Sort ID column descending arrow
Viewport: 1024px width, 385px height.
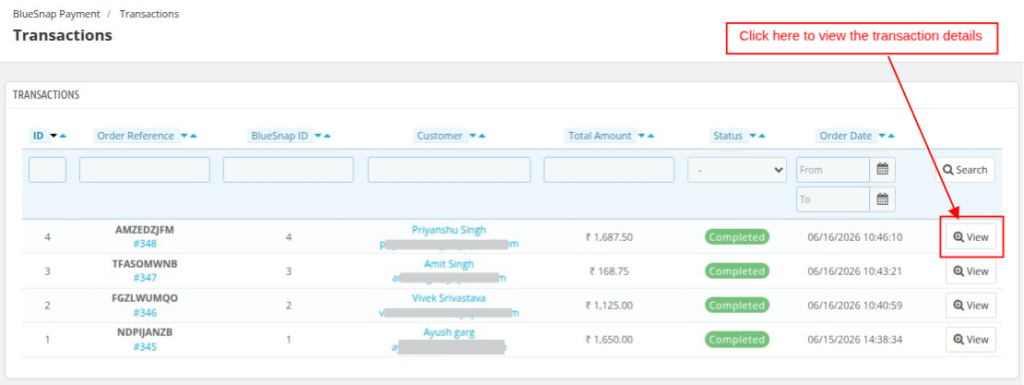point(54,136)
